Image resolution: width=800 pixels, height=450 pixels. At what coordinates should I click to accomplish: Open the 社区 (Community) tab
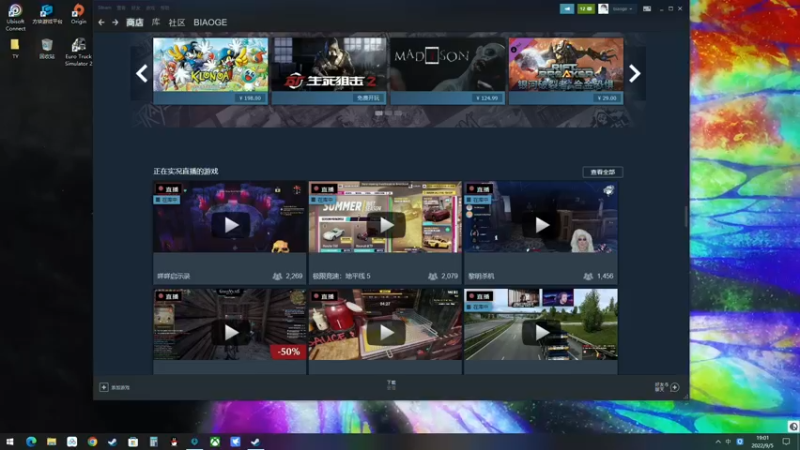tap(177, 22)
